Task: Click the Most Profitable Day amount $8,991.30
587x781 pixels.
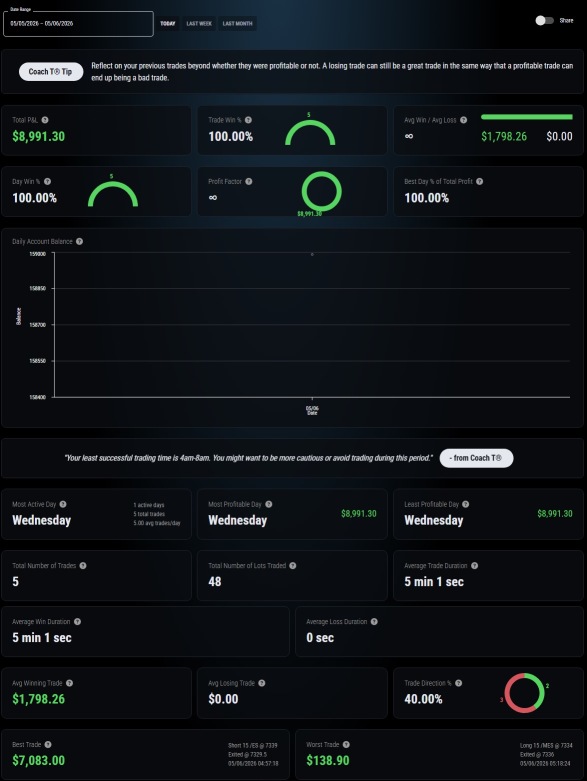Action: coord(358,514)
